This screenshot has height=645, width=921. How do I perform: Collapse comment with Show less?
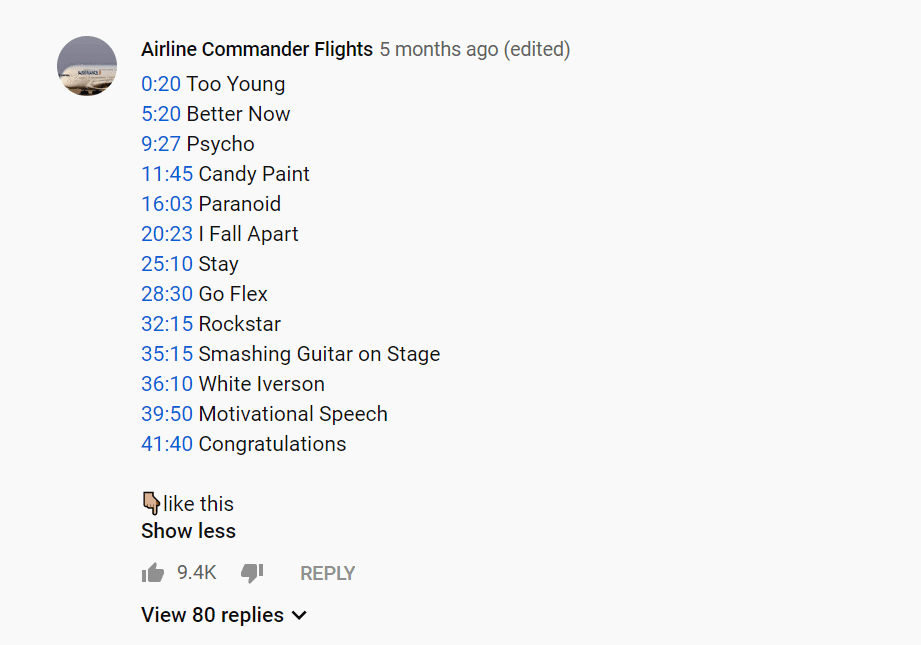pyautogui.click(x=188, y=531)
